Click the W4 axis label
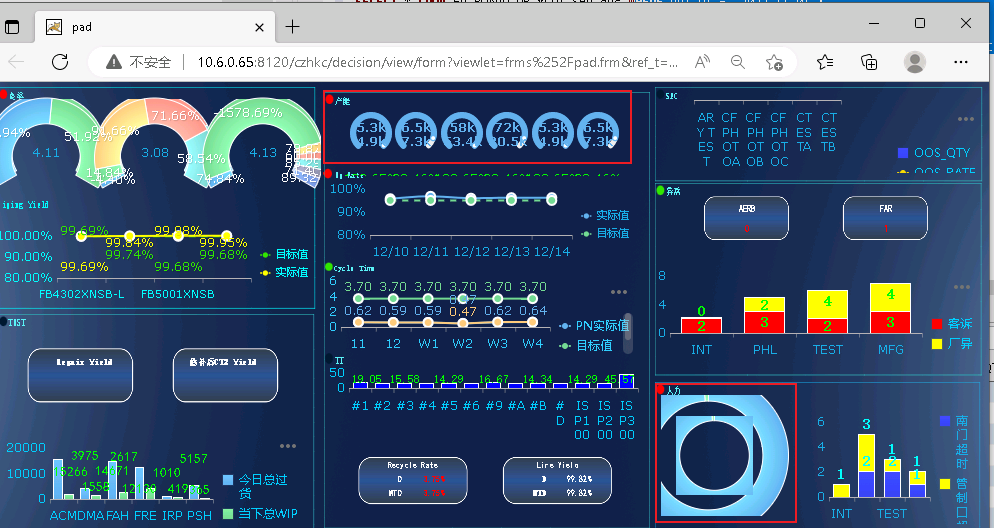This screenshot has width=994, height=528. click(532, 344)
